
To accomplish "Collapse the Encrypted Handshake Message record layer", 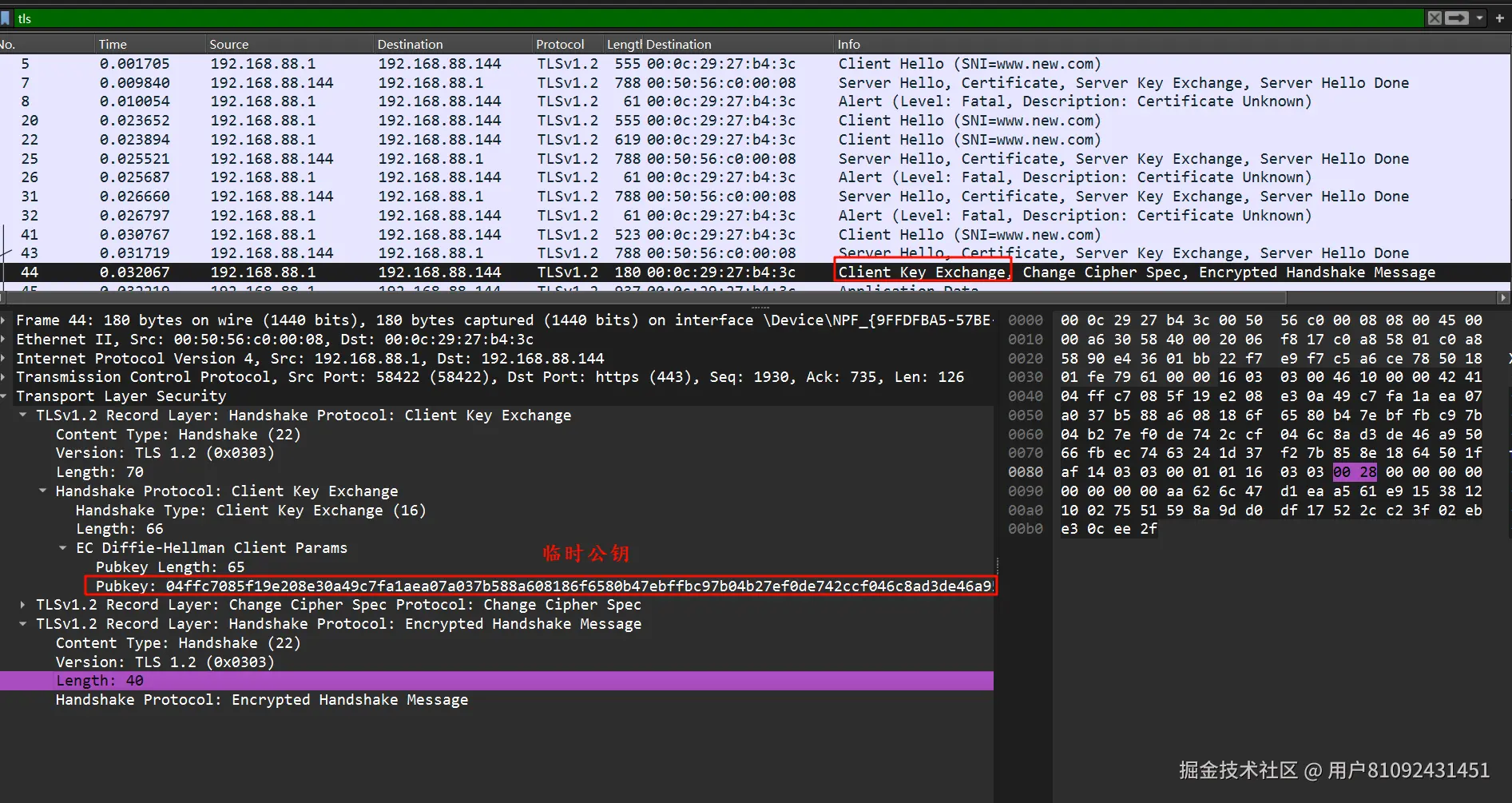I will tap(23, 624).
